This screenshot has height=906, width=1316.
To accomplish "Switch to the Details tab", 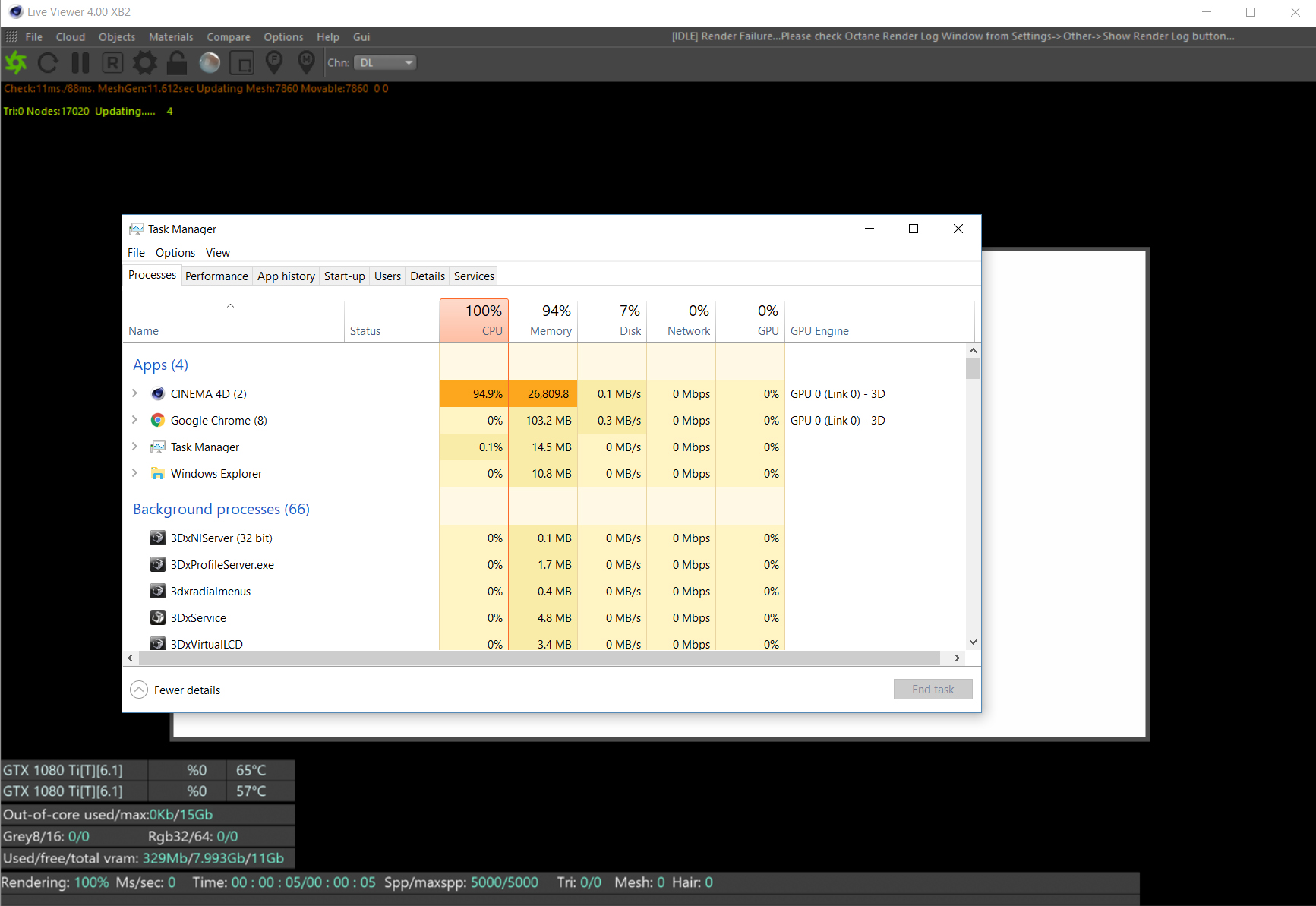I will (428, 276).
